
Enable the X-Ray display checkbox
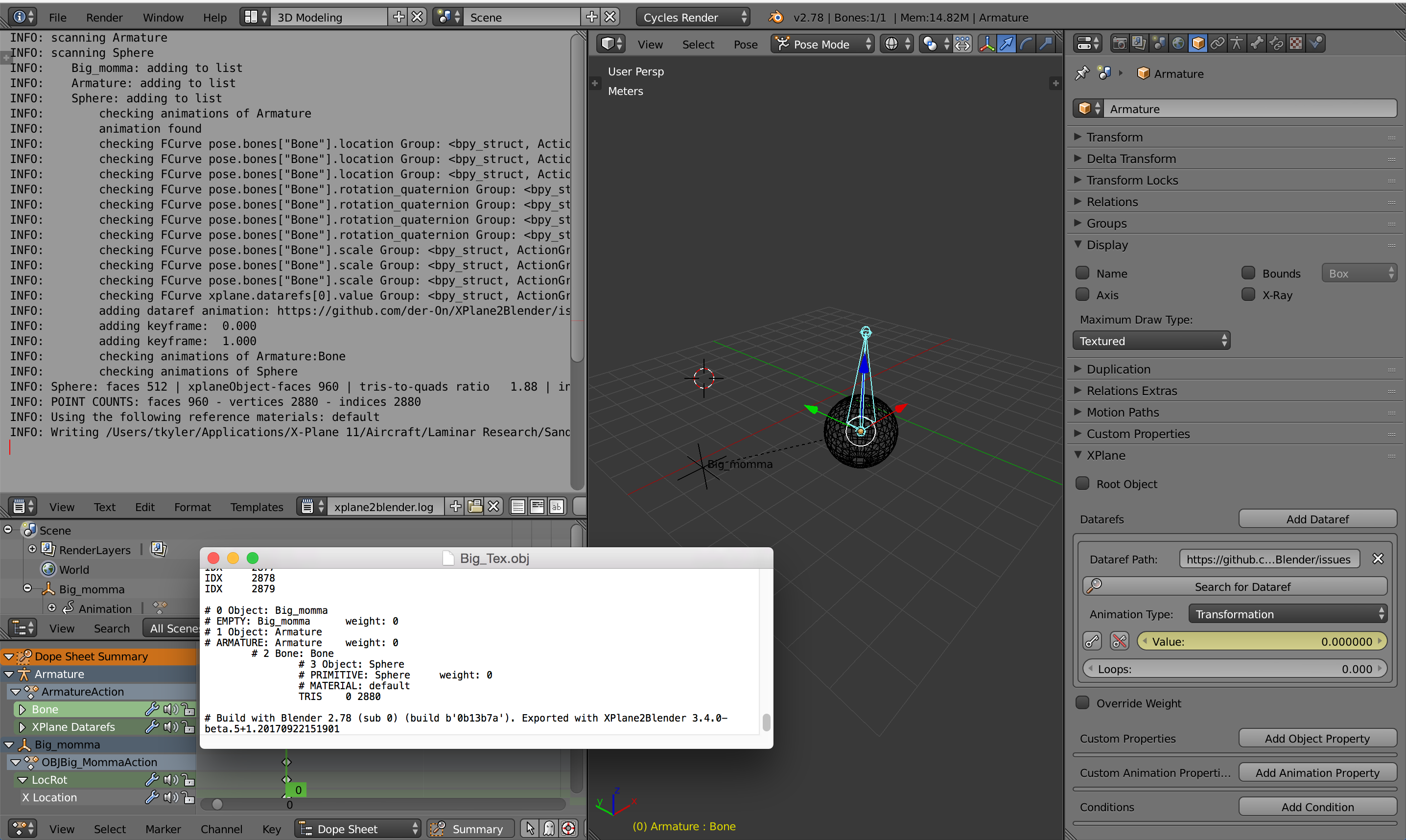tap(1248, 294)
